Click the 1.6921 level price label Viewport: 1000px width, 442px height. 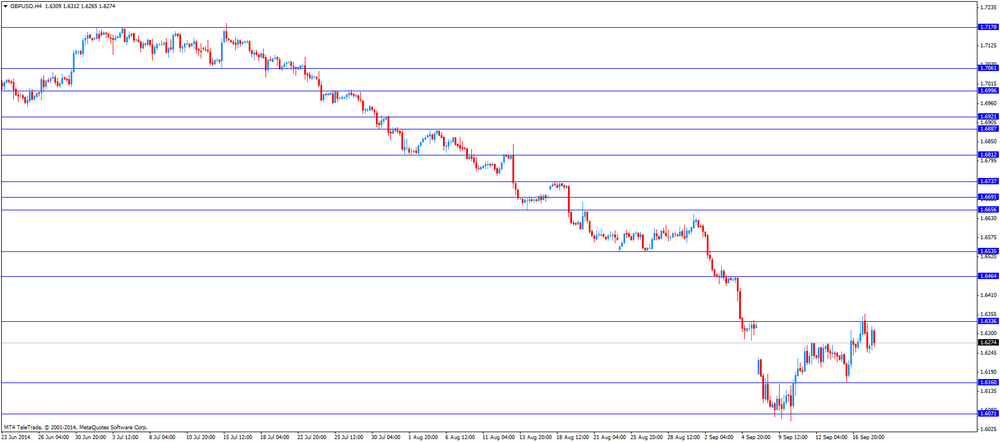(987, 117)
